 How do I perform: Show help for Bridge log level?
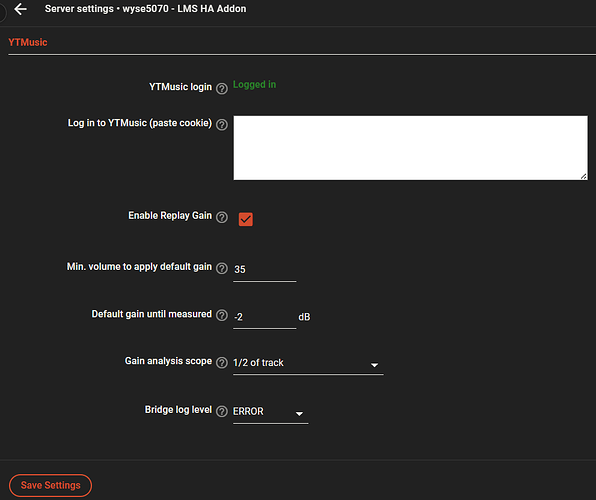[x=222, y=411]
